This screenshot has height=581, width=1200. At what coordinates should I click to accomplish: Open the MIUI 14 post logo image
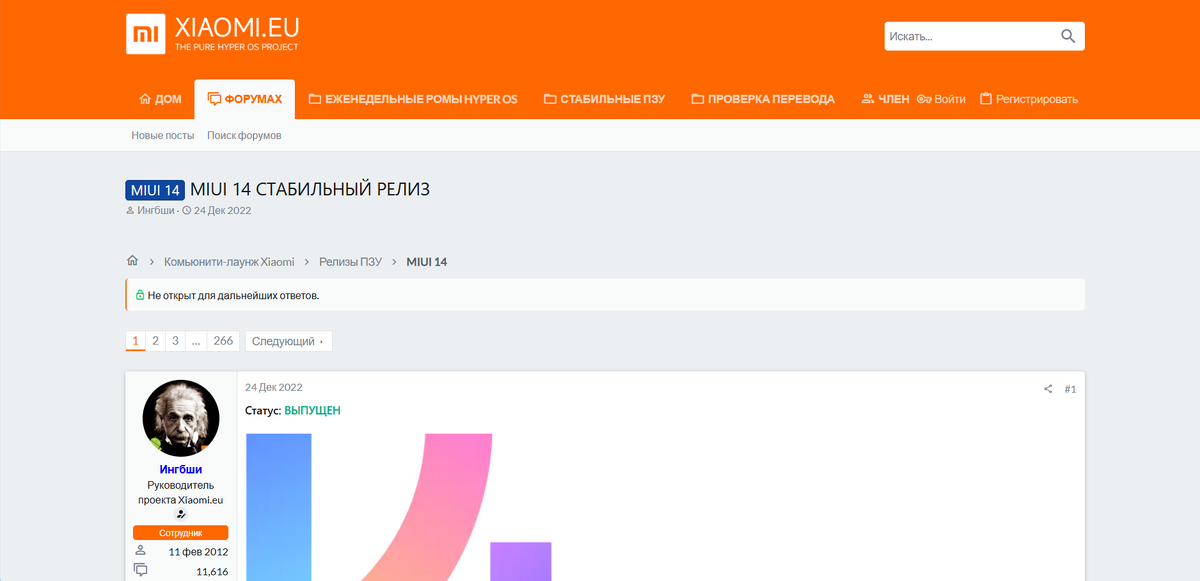pos(400,507)
